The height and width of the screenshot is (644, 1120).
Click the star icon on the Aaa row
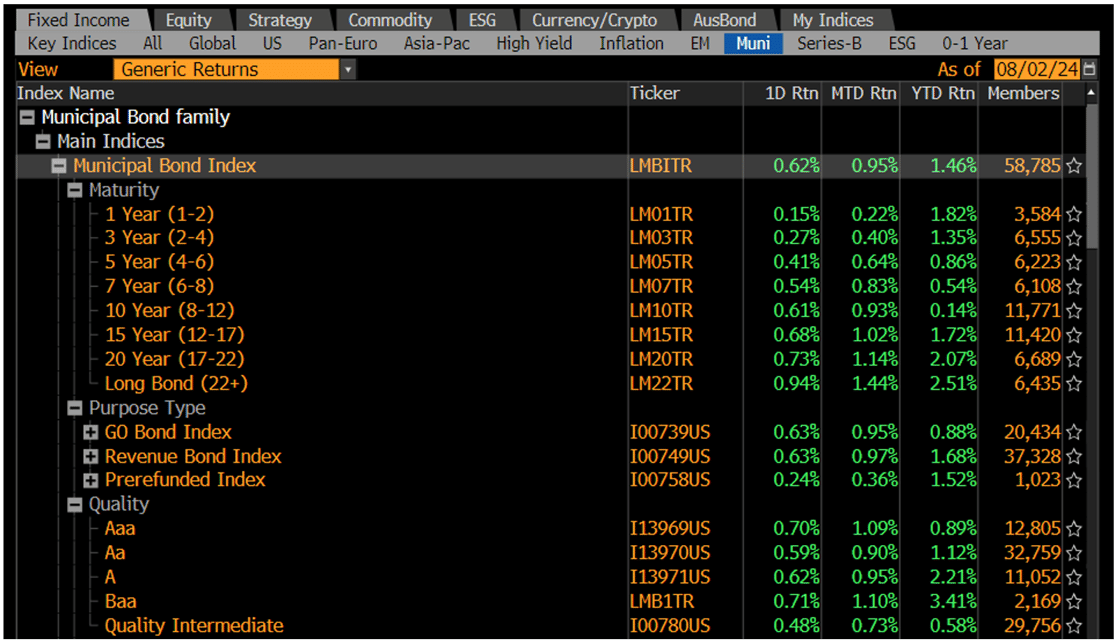(1073, 528)
